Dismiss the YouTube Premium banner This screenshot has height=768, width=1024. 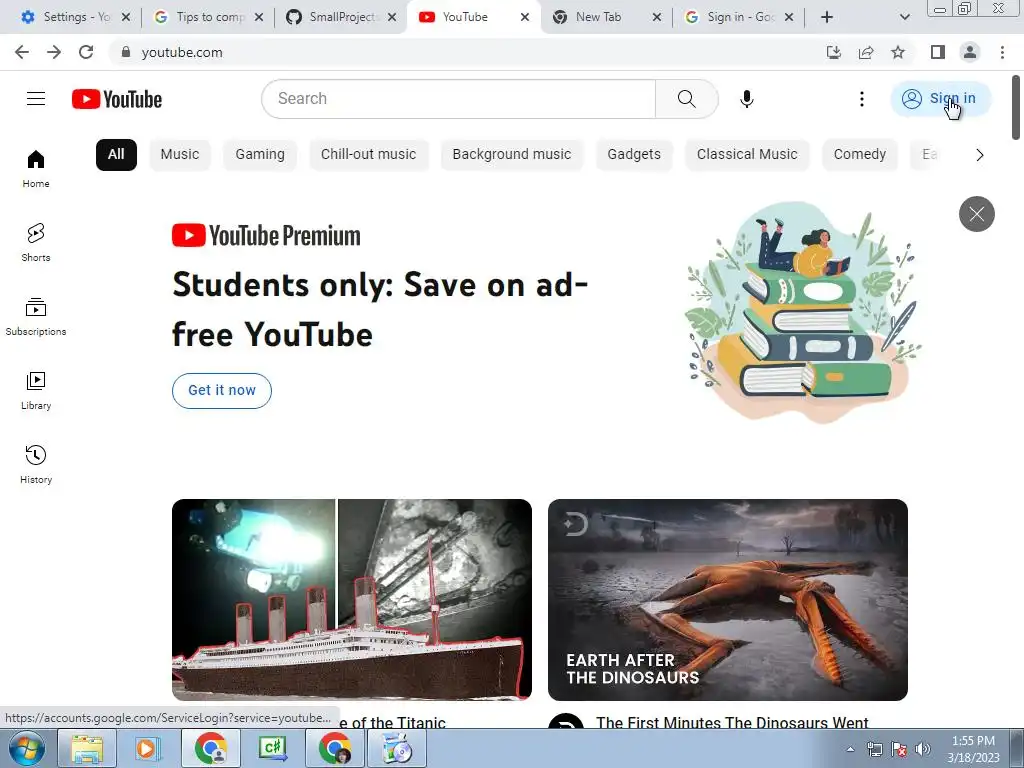coord(976,214)
